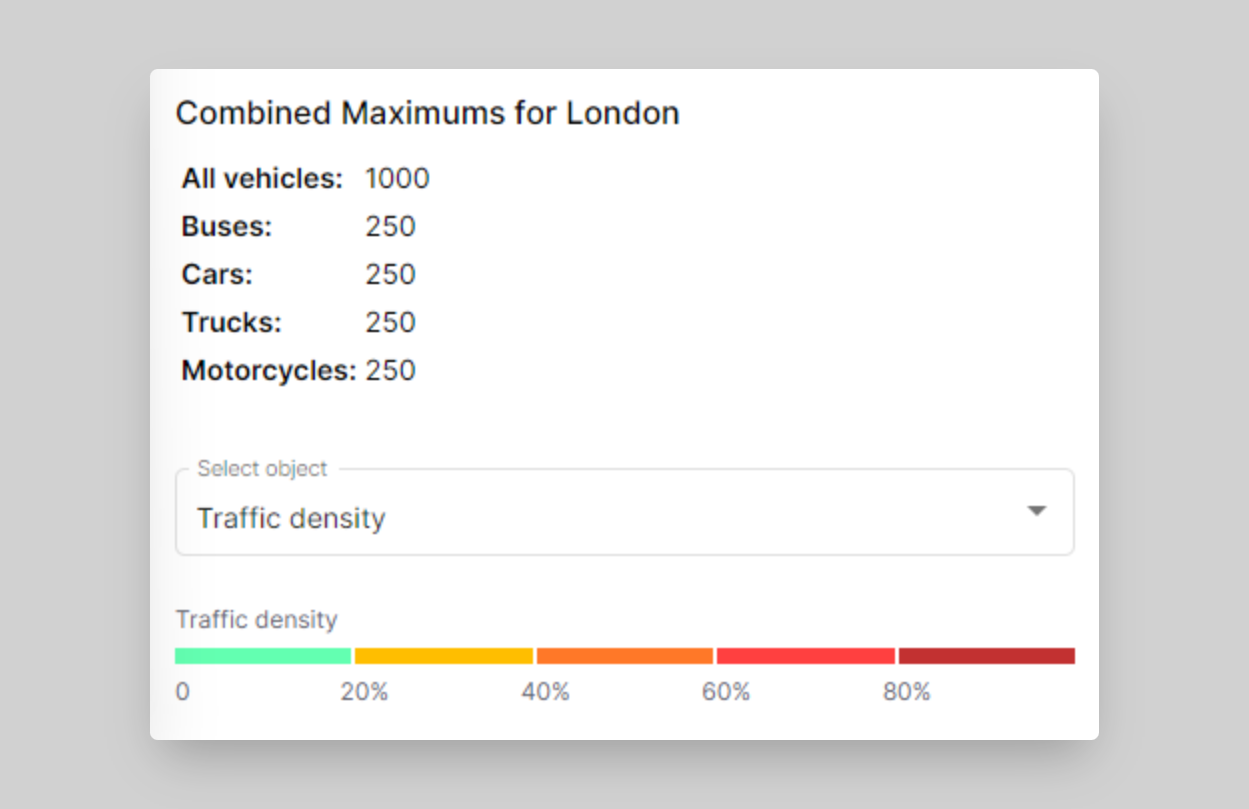
Task: Select the dark red segment of the gradient
Action: click(x=987, y=655)
